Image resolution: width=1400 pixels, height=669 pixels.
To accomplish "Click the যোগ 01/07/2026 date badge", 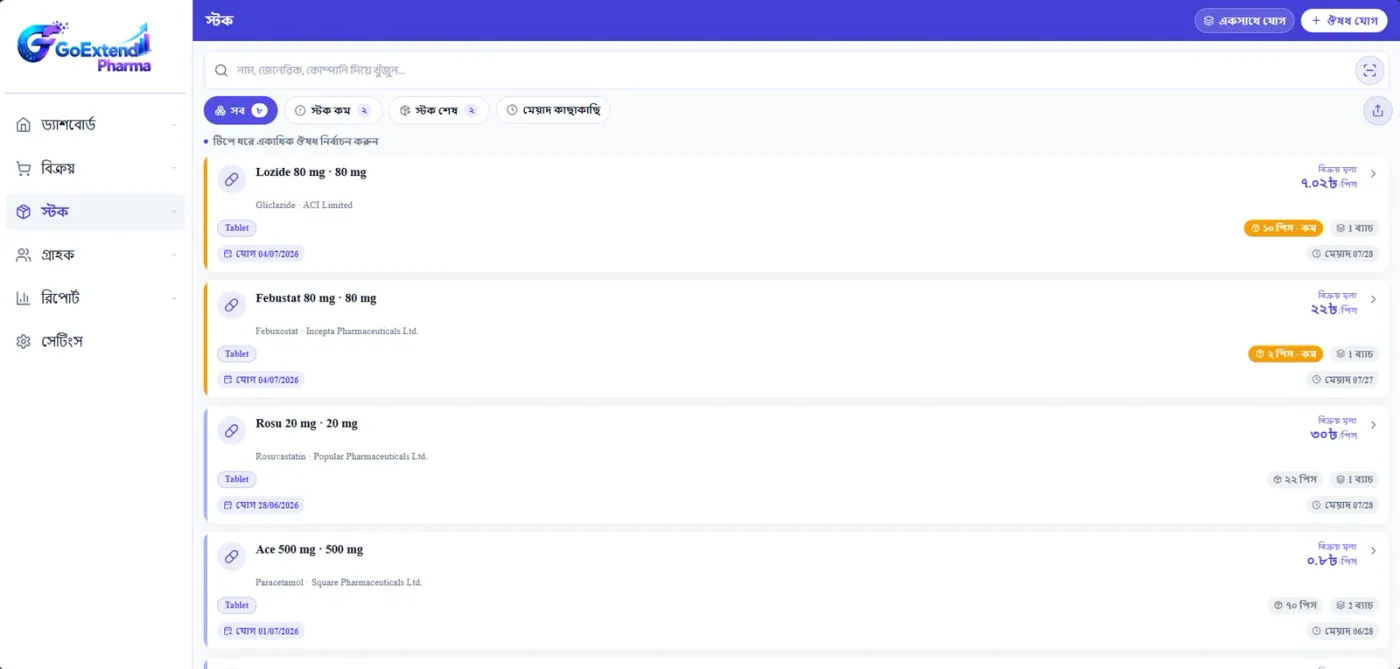I will tap(261, 631).
